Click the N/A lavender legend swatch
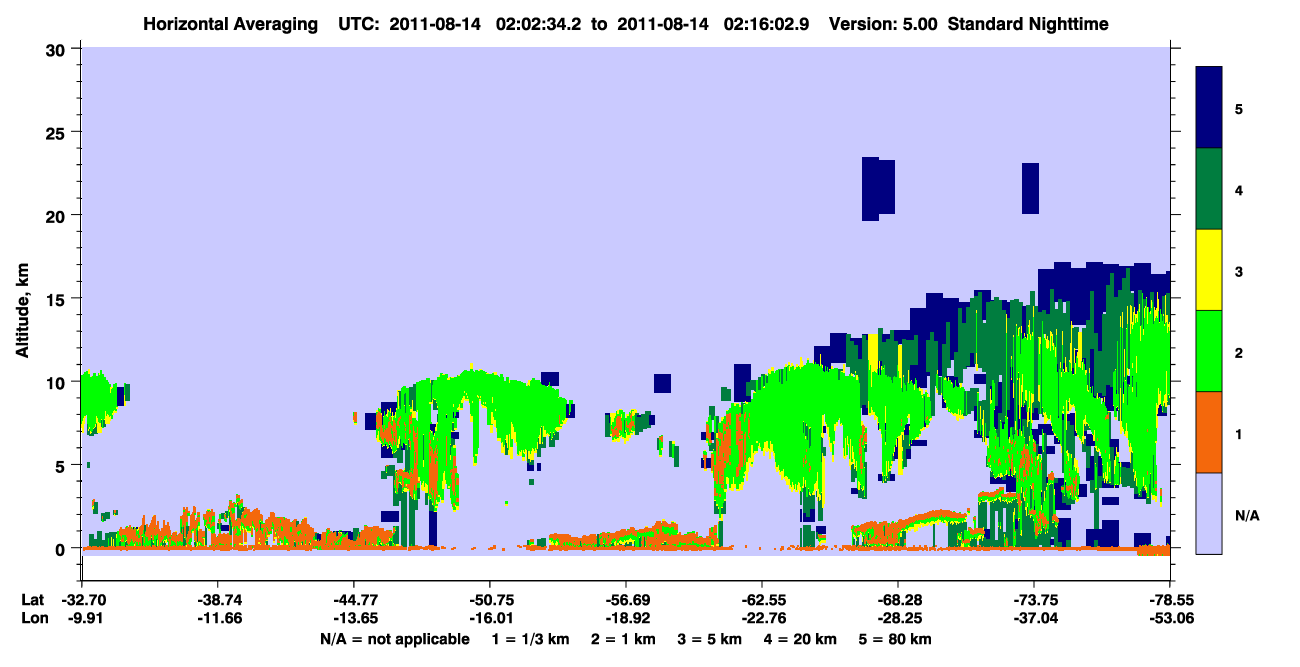This screenshot has width=1300, height=667. coord(1209,513)
